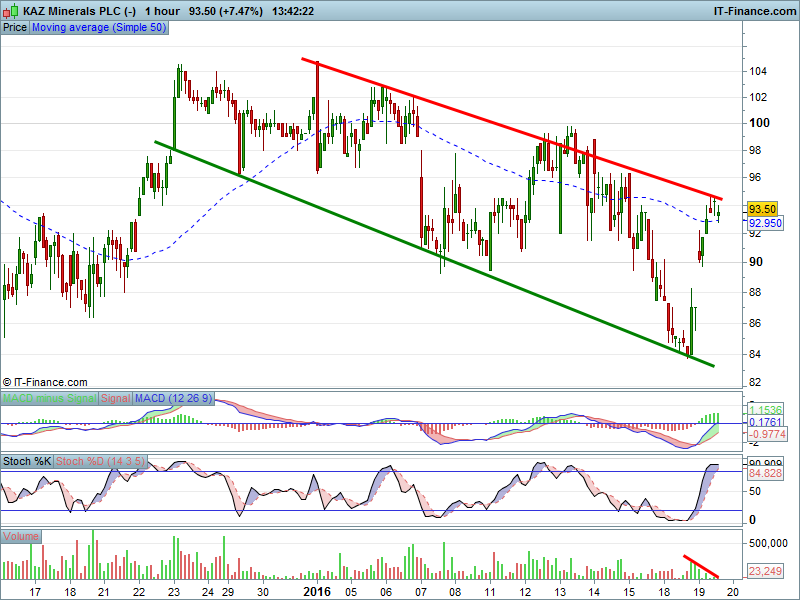This screenshot has height=600, width=800.
Task: Click the 500,000 volume axis label
Action: [768, 543]
